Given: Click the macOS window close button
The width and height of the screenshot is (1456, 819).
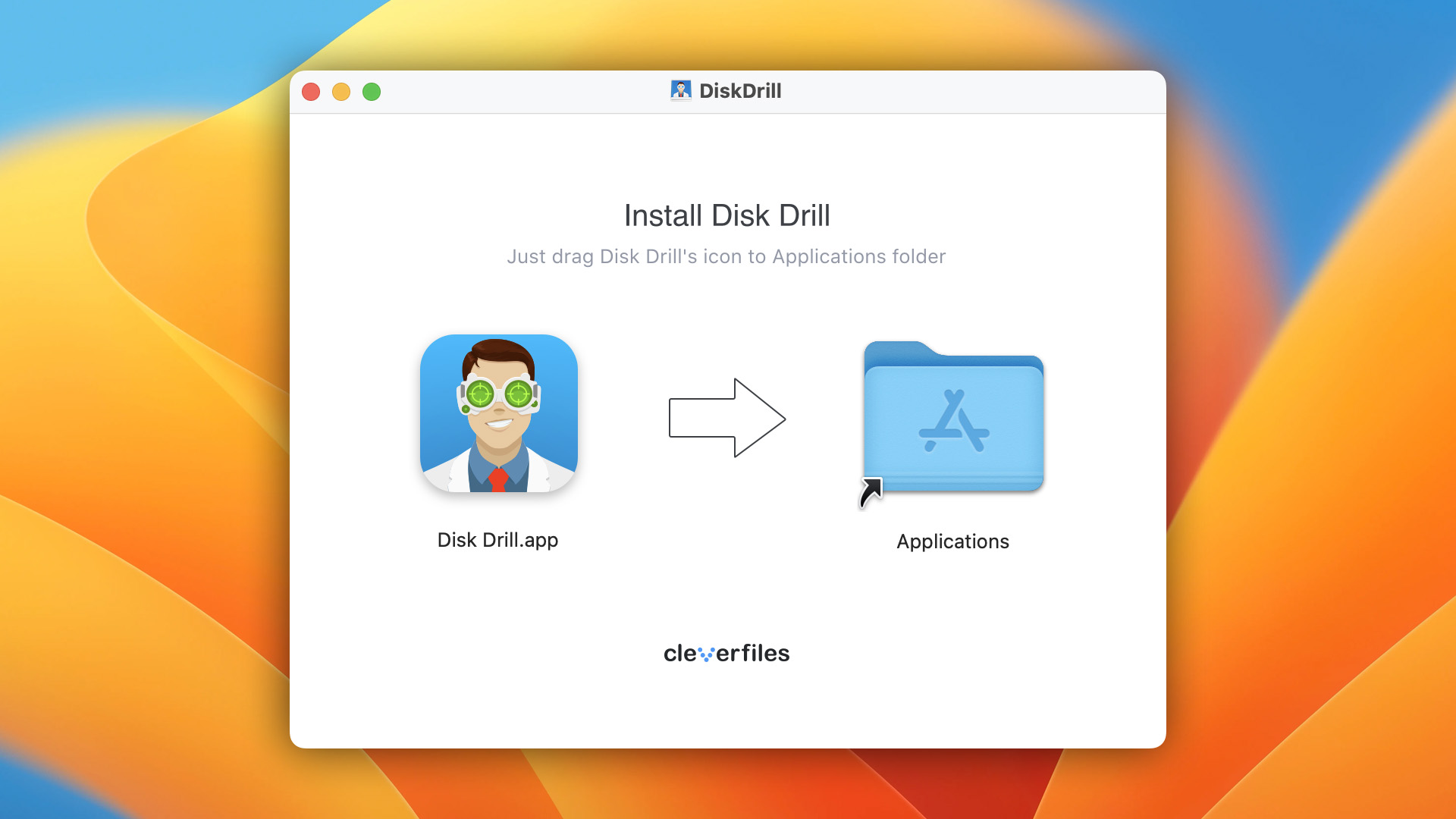Looking at the screenshot, I should click(311, 90).
